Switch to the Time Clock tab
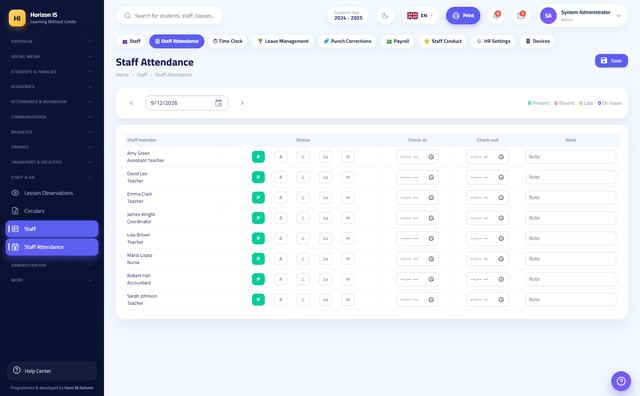This screenshot has height=396, width=640. (x=228, y=41)
